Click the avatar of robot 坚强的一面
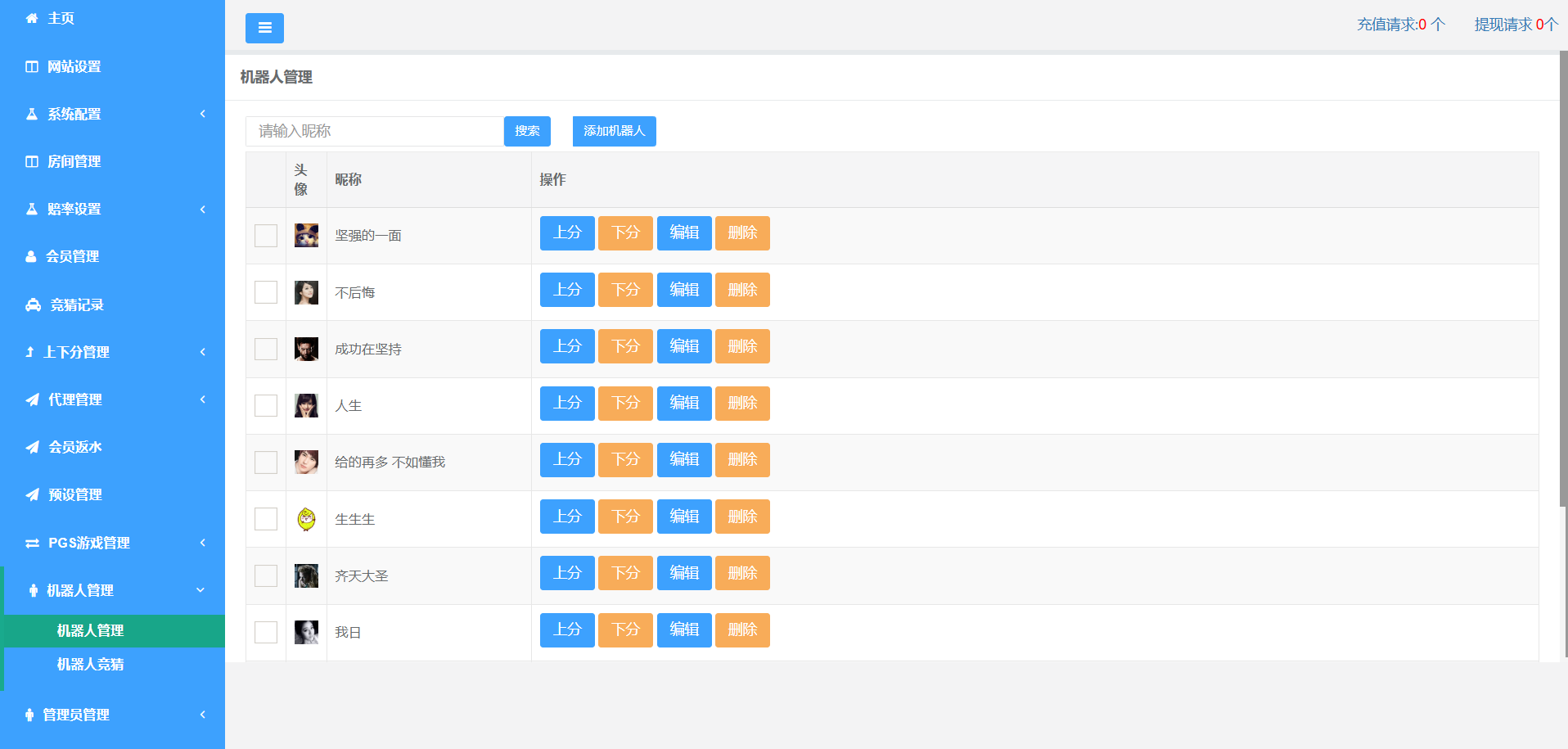The height and width of the screenshot is (749, 1568). [306, 235]
